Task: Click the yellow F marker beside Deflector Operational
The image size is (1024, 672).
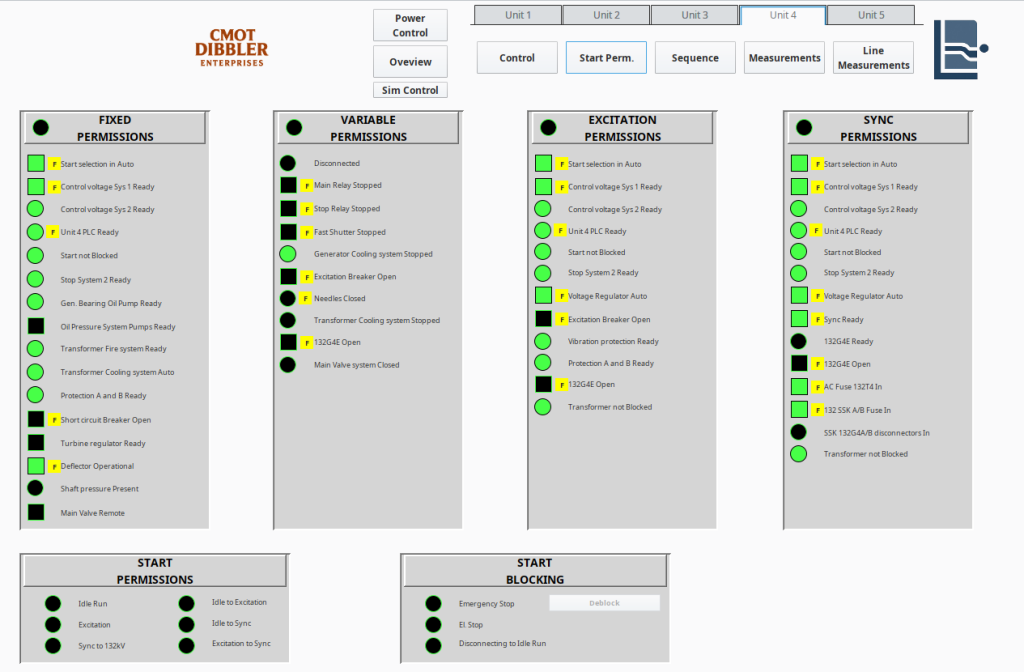Action: (55, 466)
